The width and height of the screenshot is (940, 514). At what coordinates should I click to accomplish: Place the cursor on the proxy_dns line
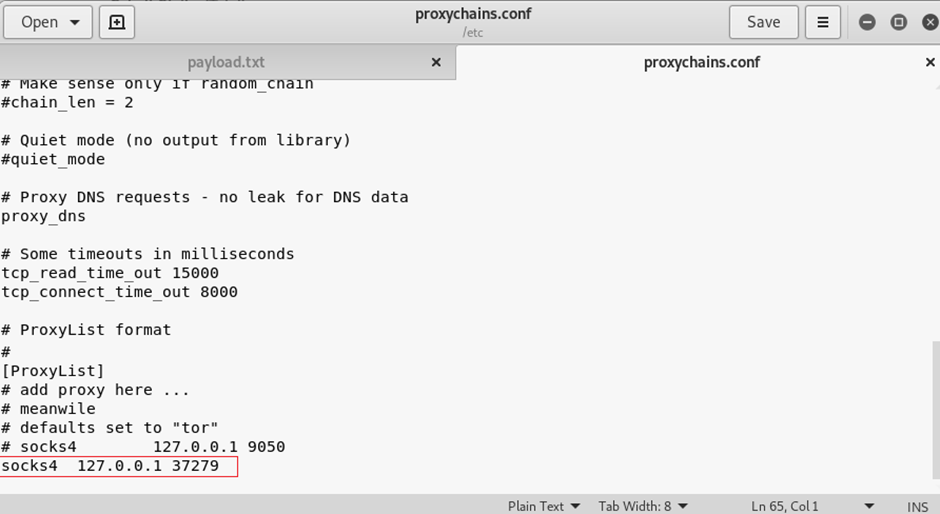tap(43, 216)
